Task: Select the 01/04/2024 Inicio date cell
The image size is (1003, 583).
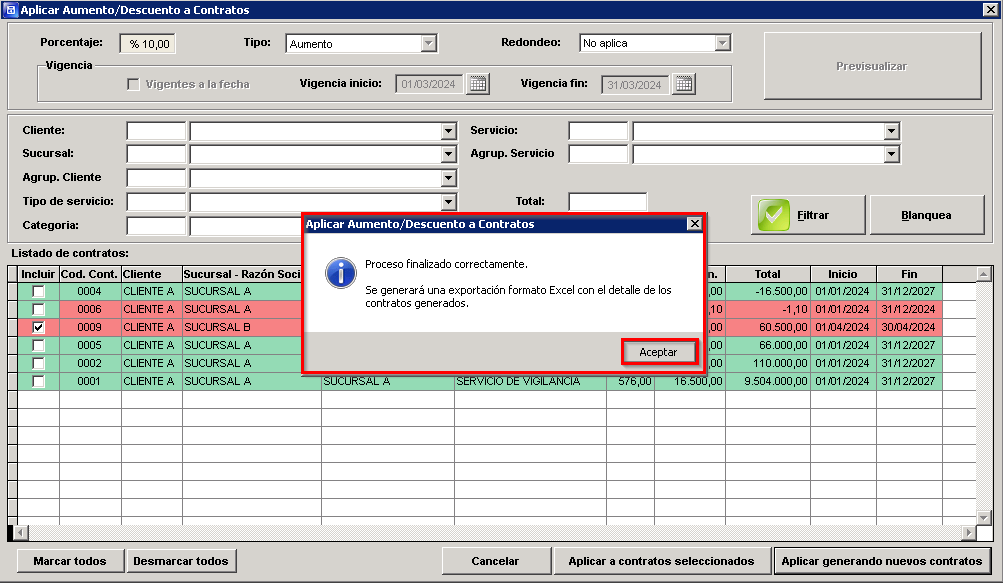Action: pos(843,327)
